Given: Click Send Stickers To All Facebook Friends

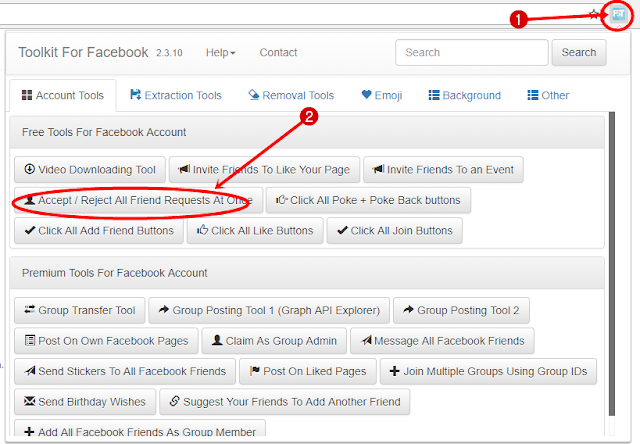Looking at the screenshot, I should (125, 371).
